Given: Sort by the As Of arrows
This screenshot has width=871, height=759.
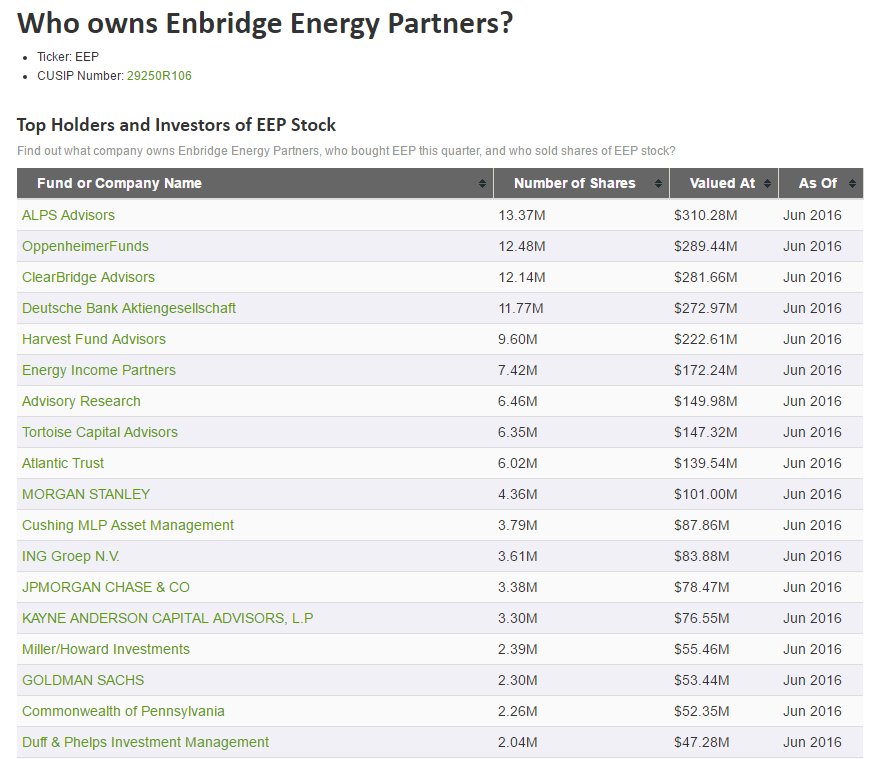Looking at the screenshot, I should pos(852,183).
